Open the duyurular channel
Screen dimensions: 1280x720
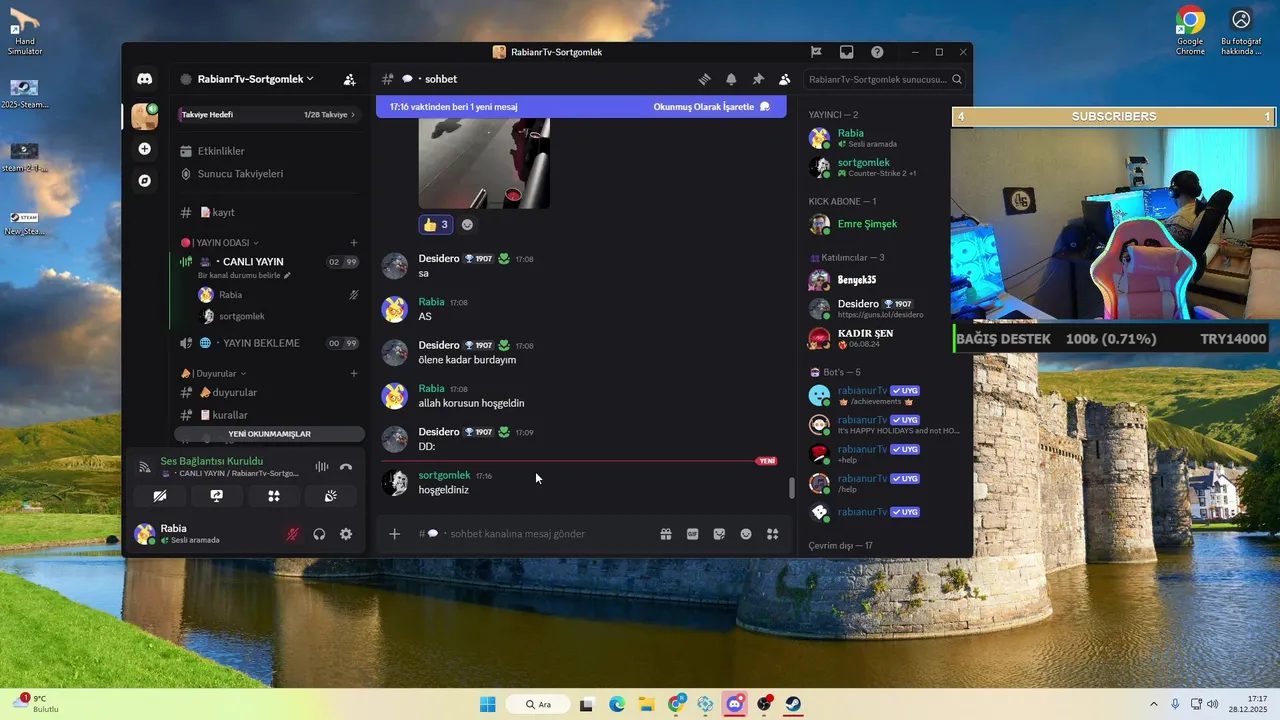[268, 393]
